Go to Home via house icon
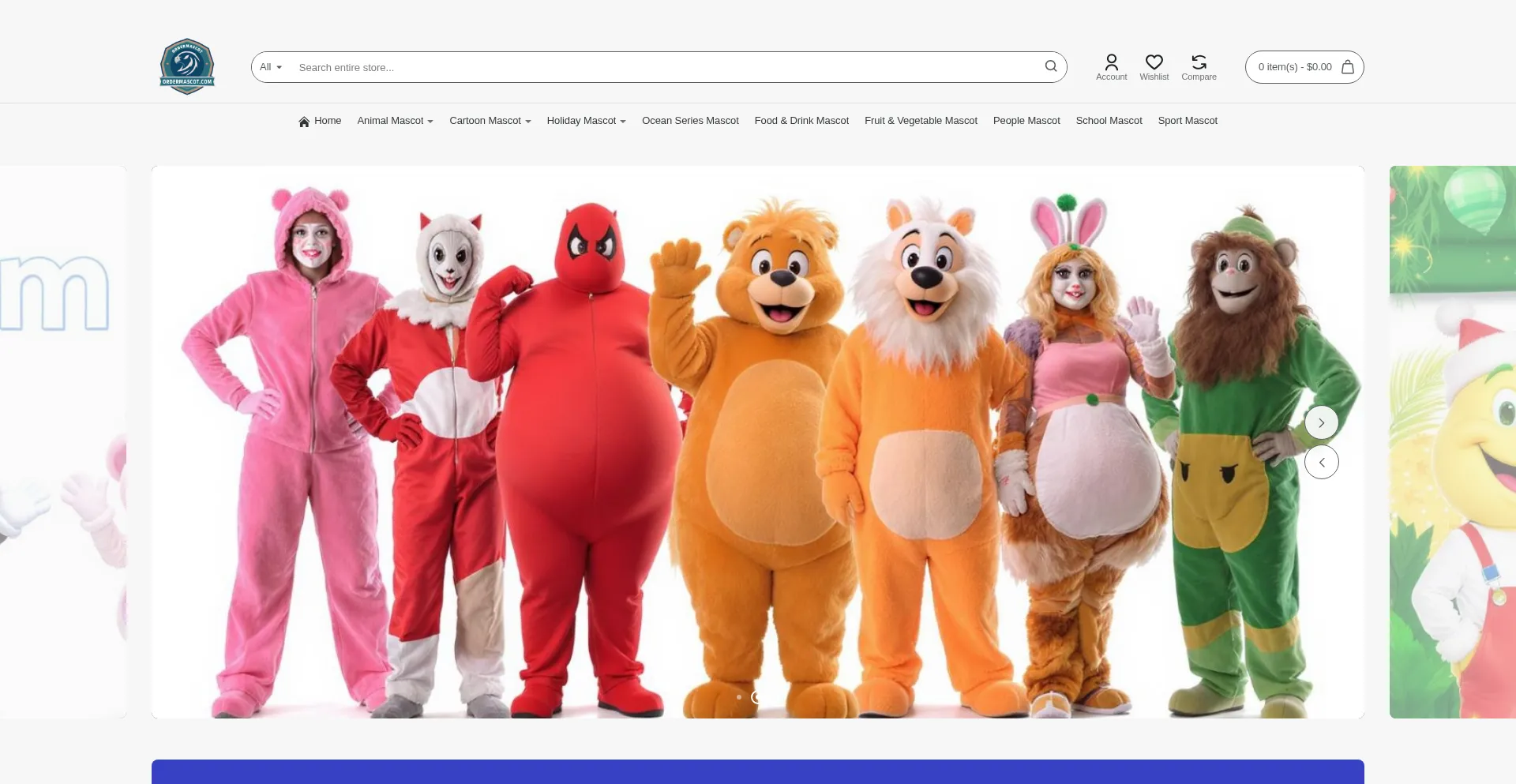Viewport: 1516px width, 784px height. point(304,122)
